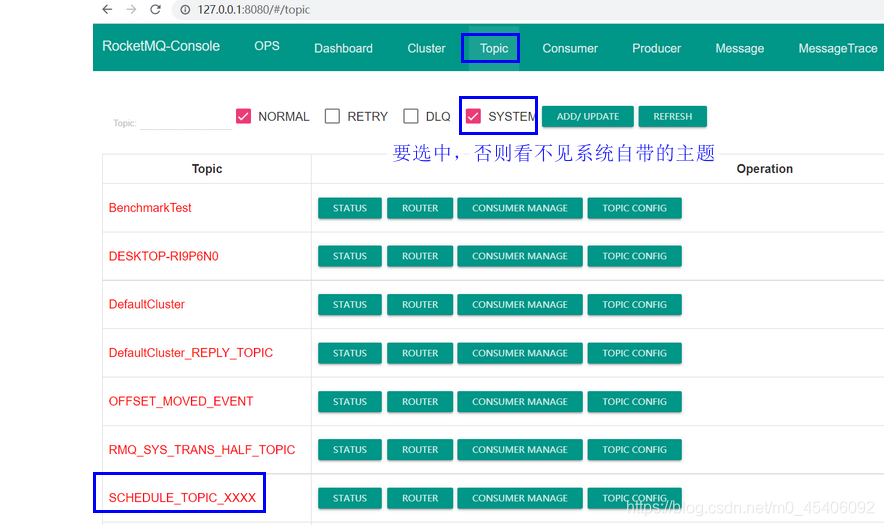This screenshot has height=526, width=884.
Task: Click CONSUMER MANAGE in the DefaultCluster row
Action: pyautogui.click(x=520, y=304)
